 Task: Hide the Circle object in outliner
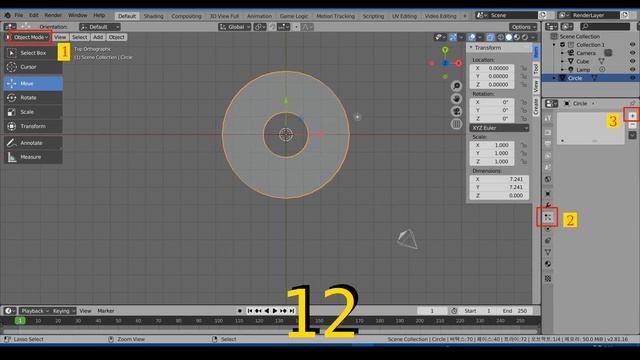coord(632,78)
